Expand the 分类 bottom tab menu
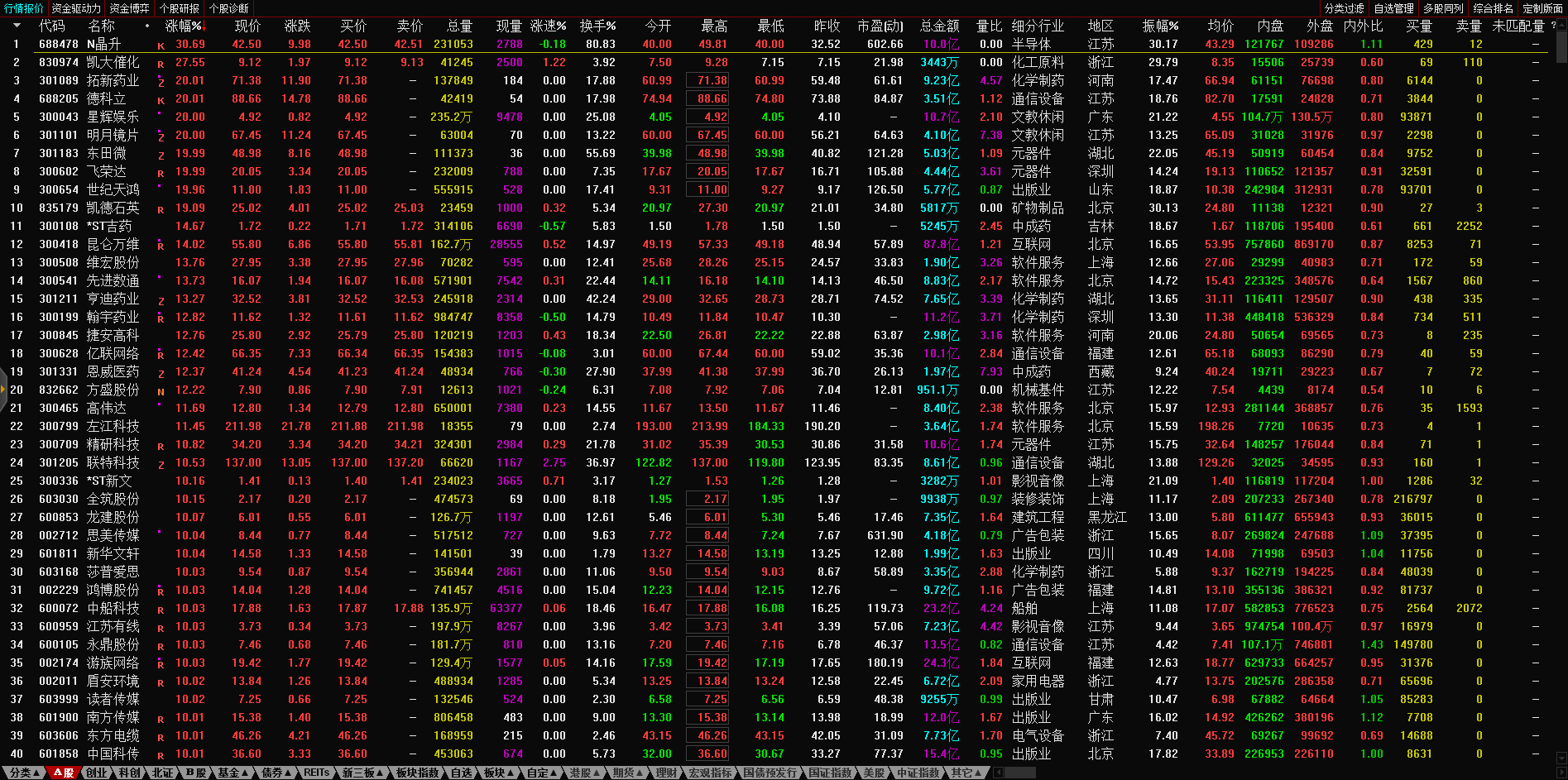 [x=23, y=773]
